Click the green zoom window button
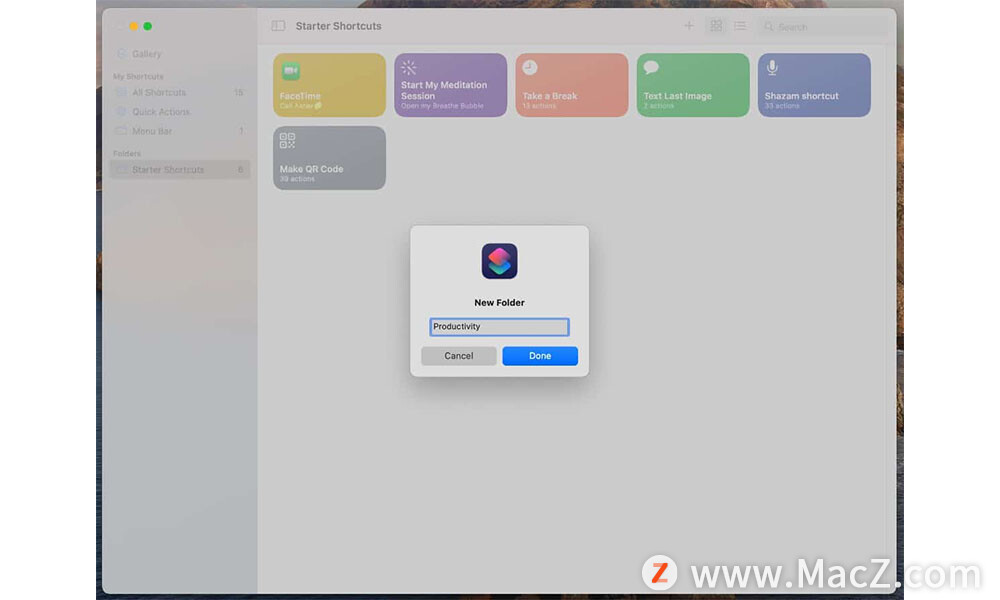 click(x=147, y=26)
